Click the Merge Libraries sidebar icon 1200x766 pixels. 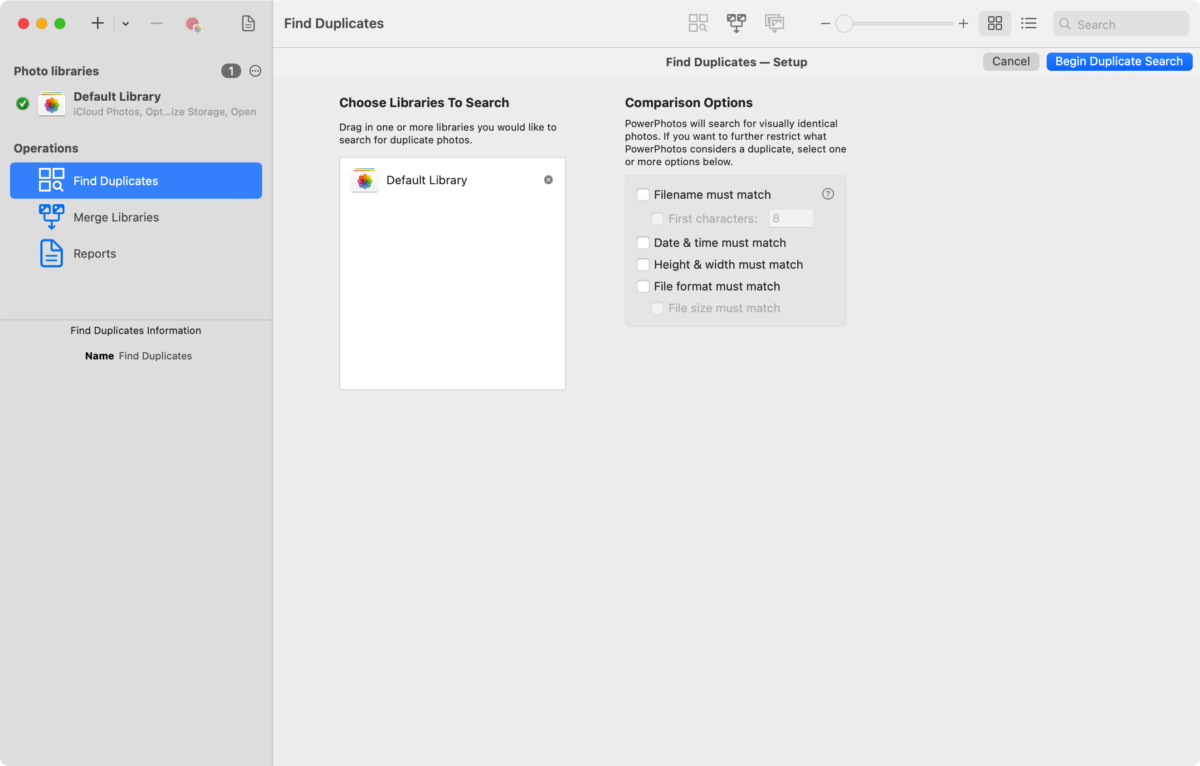click(x=51, y=217)
